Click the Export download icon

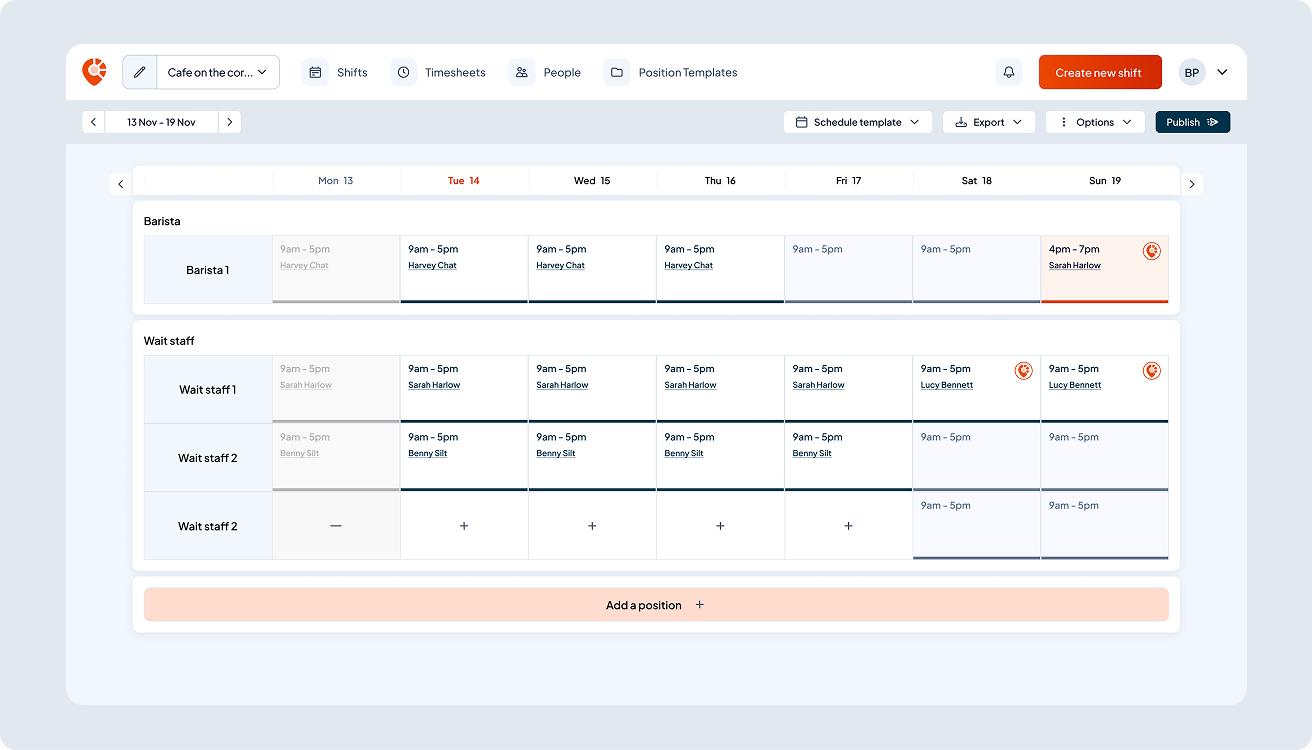(x=961, y=122)
